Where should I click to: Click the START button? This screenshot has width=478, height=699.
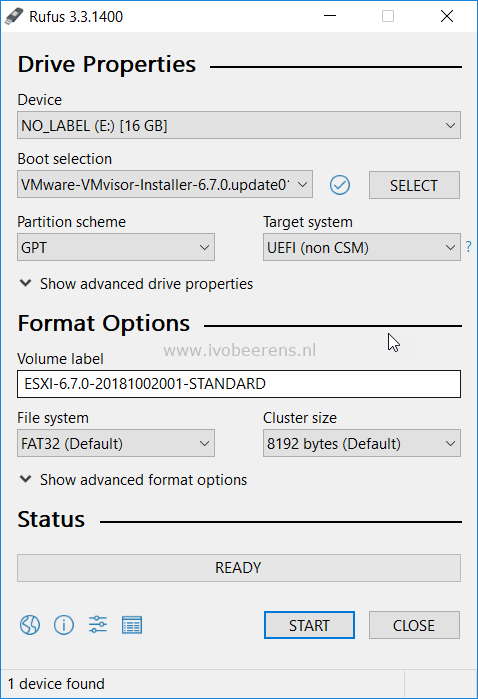click(309, 625)
